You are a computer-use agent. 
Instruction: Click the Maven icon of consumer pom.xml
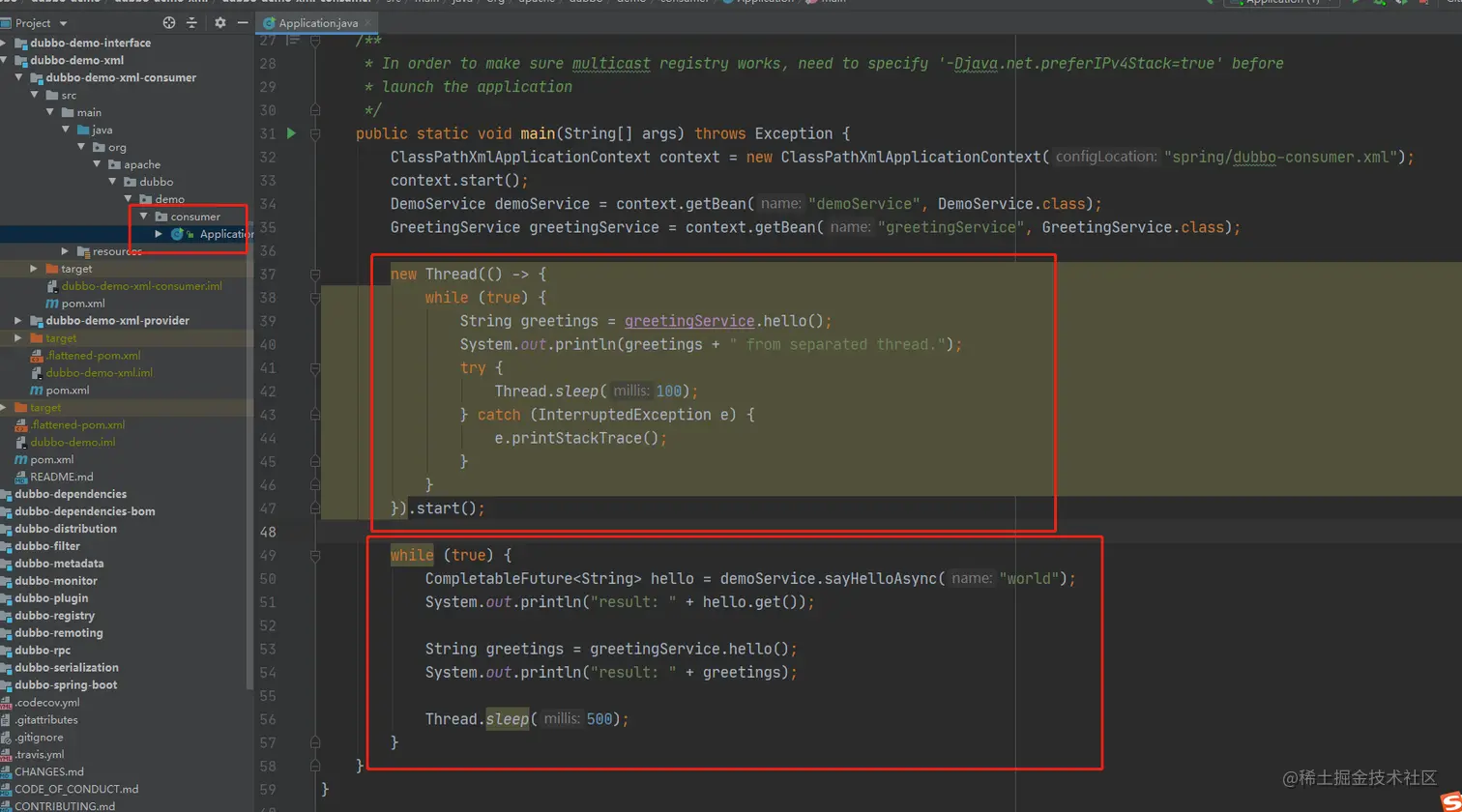pyautogui.click(x=52, y=304)
